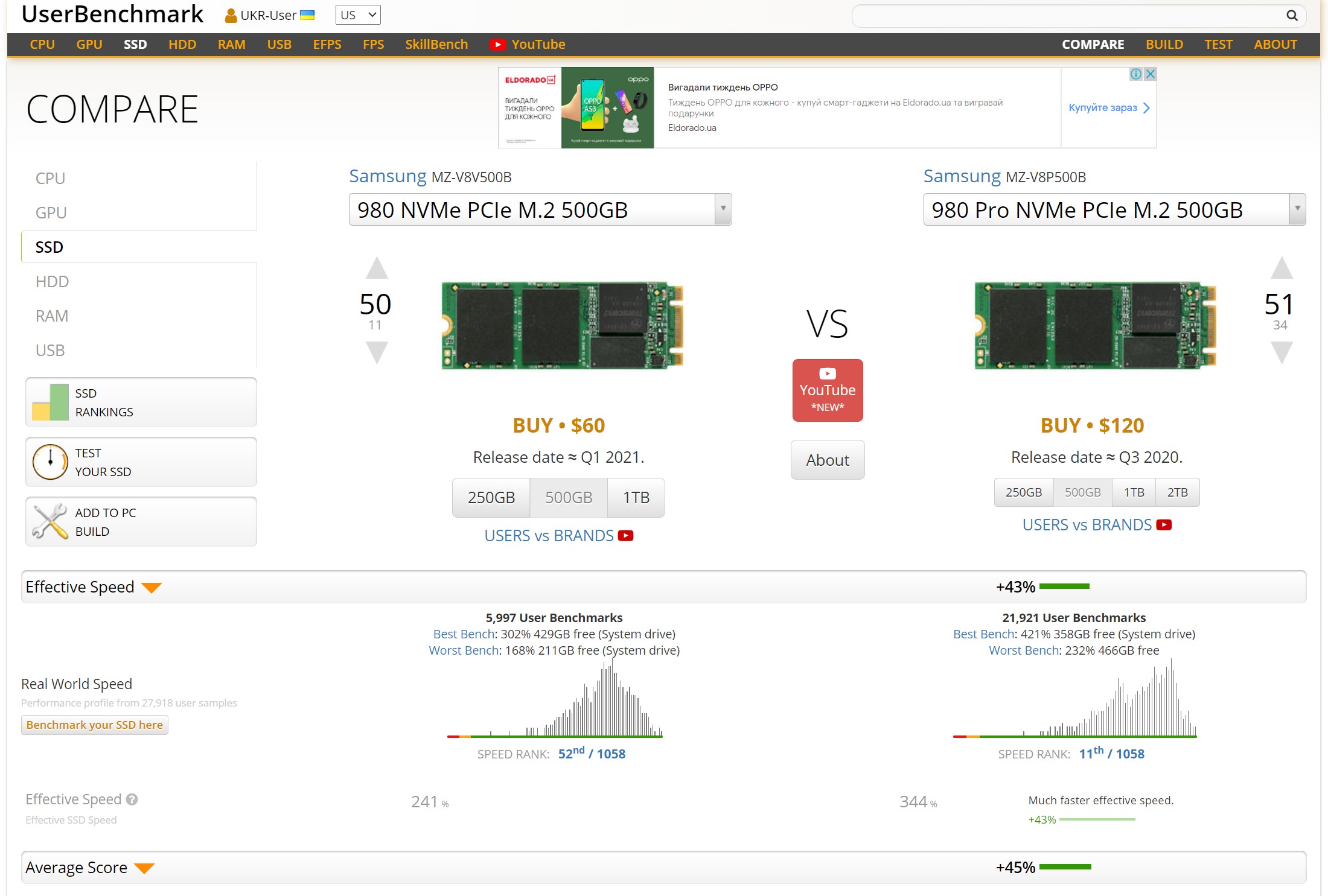This screenshot has width=1328, height=896.
Task: Open the 980 NVMe PCIe M.2 500GB dropdown
Action: [x=540, y=209]
